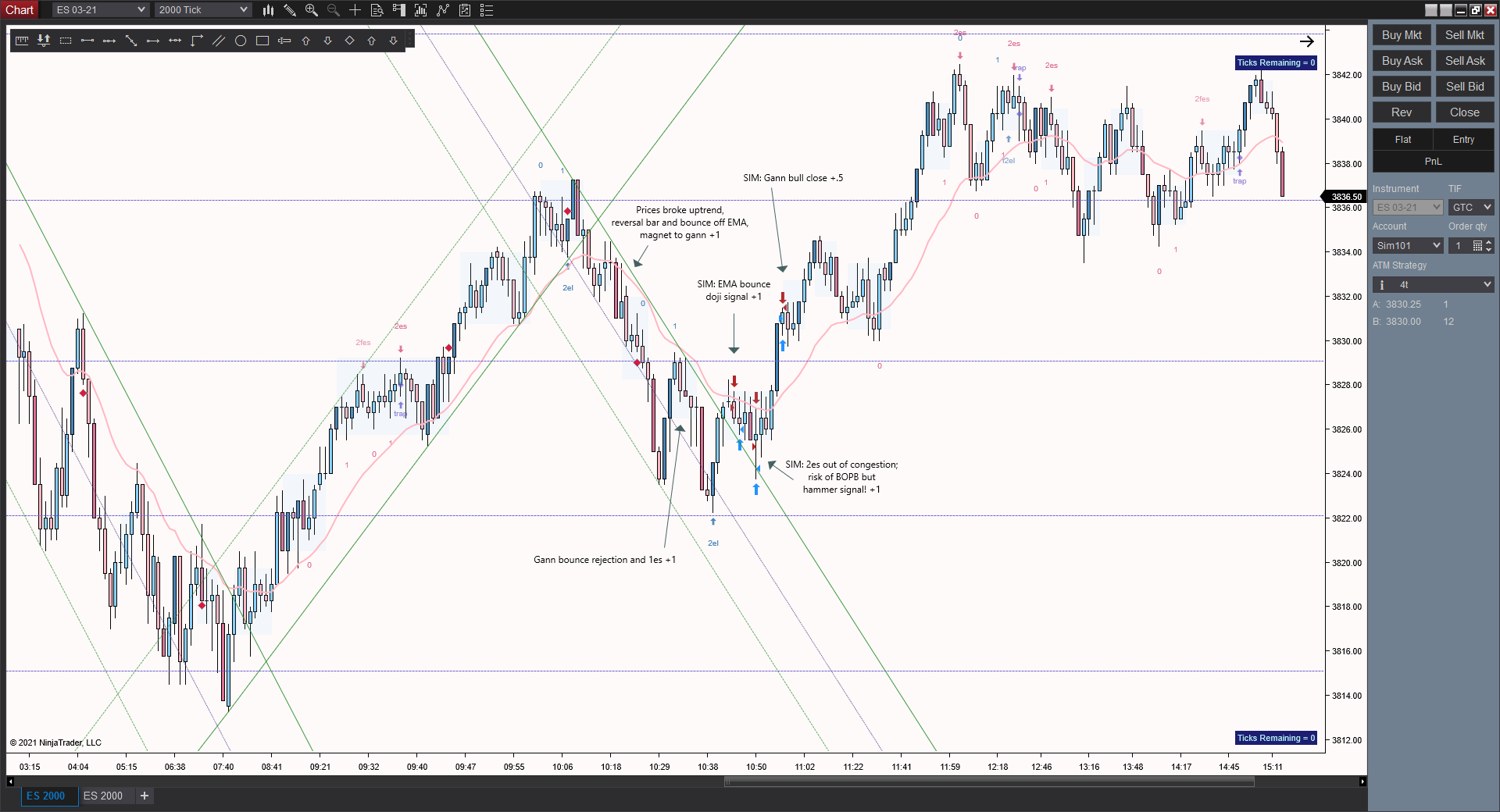Expand the GTC time-in-force dropdown
This screenshot has height=812, width=1500.
(1471, 207)
